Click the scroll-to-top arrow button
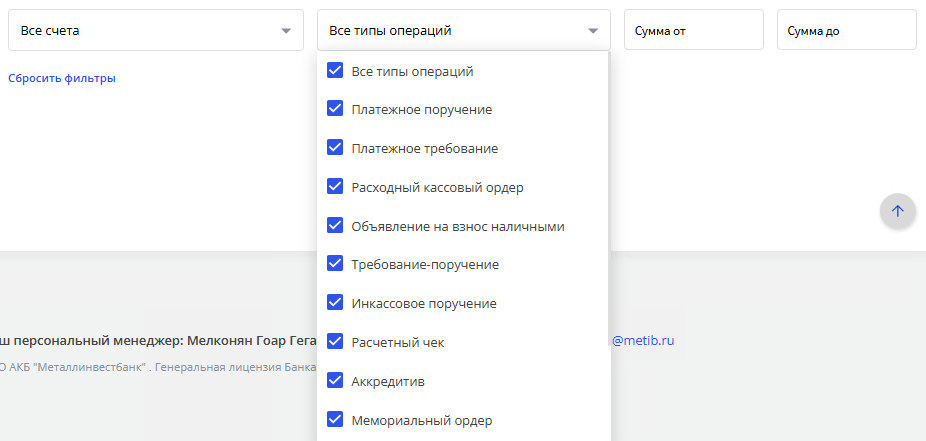The height and width of the screenshot is (441, 926). [898, 211]
